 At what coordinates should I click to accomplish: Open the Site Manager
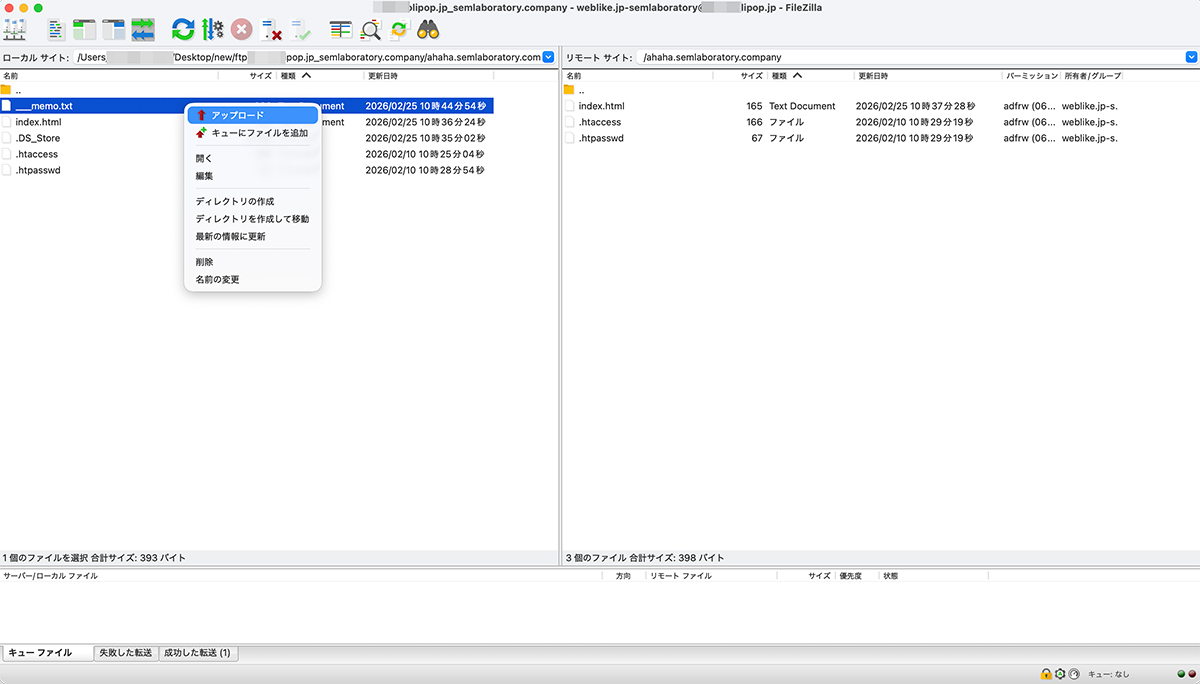[15, 29]
